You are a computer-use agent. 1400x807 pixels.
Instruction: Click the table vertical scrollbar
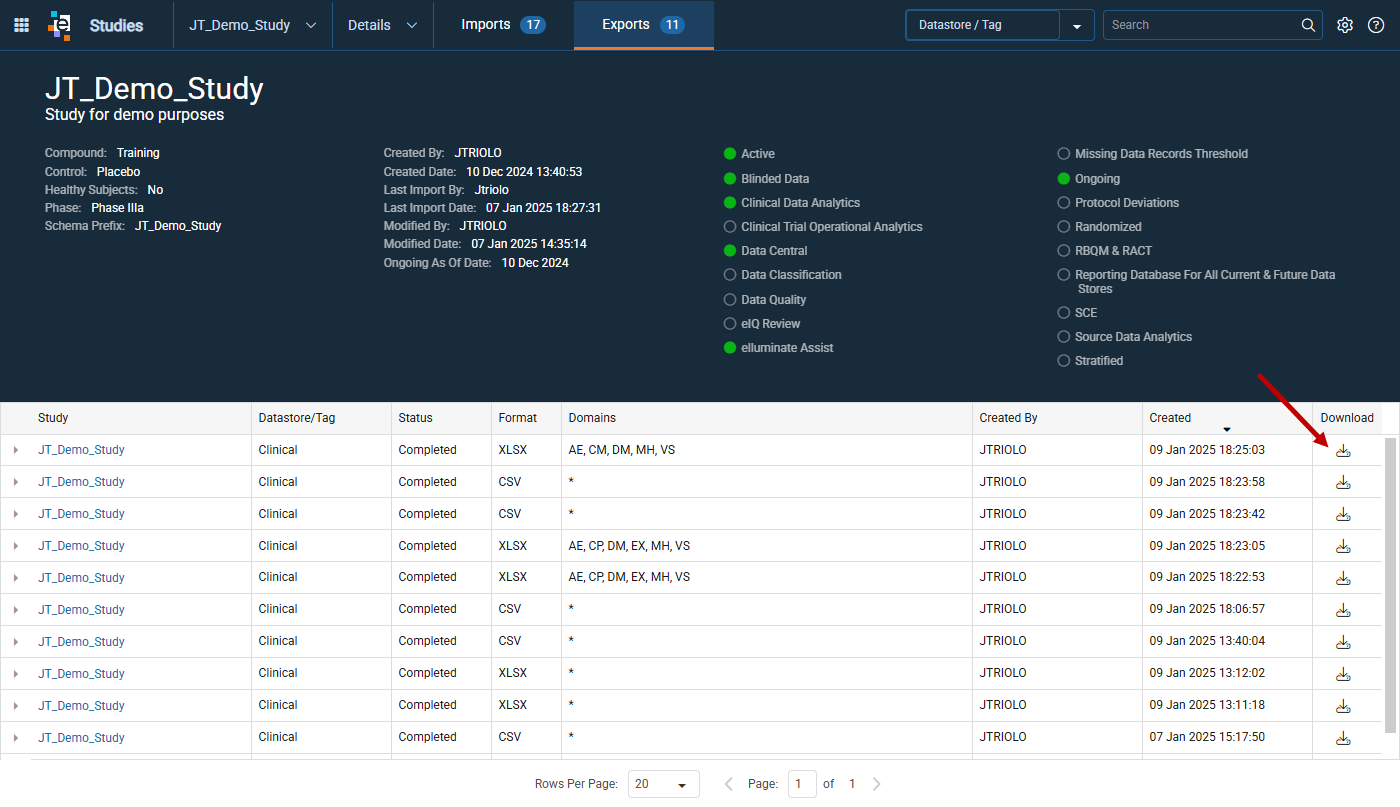click(1390, 585)
